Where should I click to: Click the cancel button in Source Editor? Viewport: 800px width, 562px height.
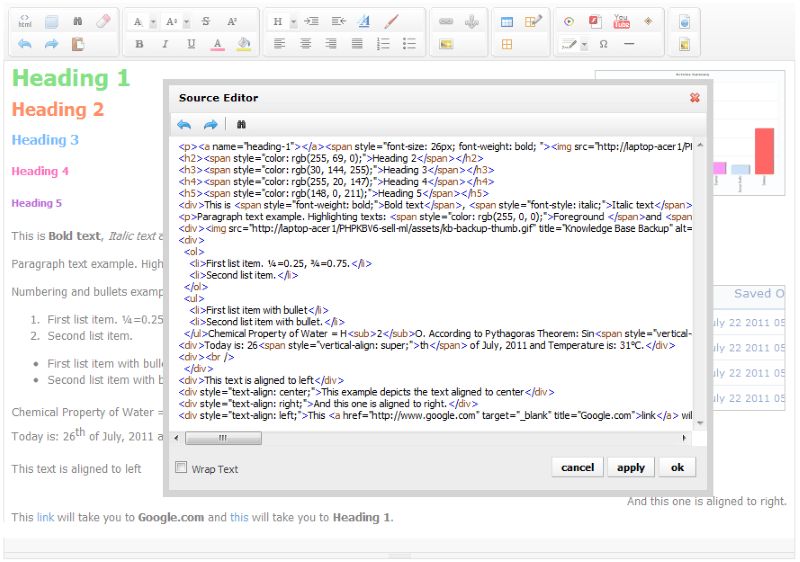coord(577,467)
